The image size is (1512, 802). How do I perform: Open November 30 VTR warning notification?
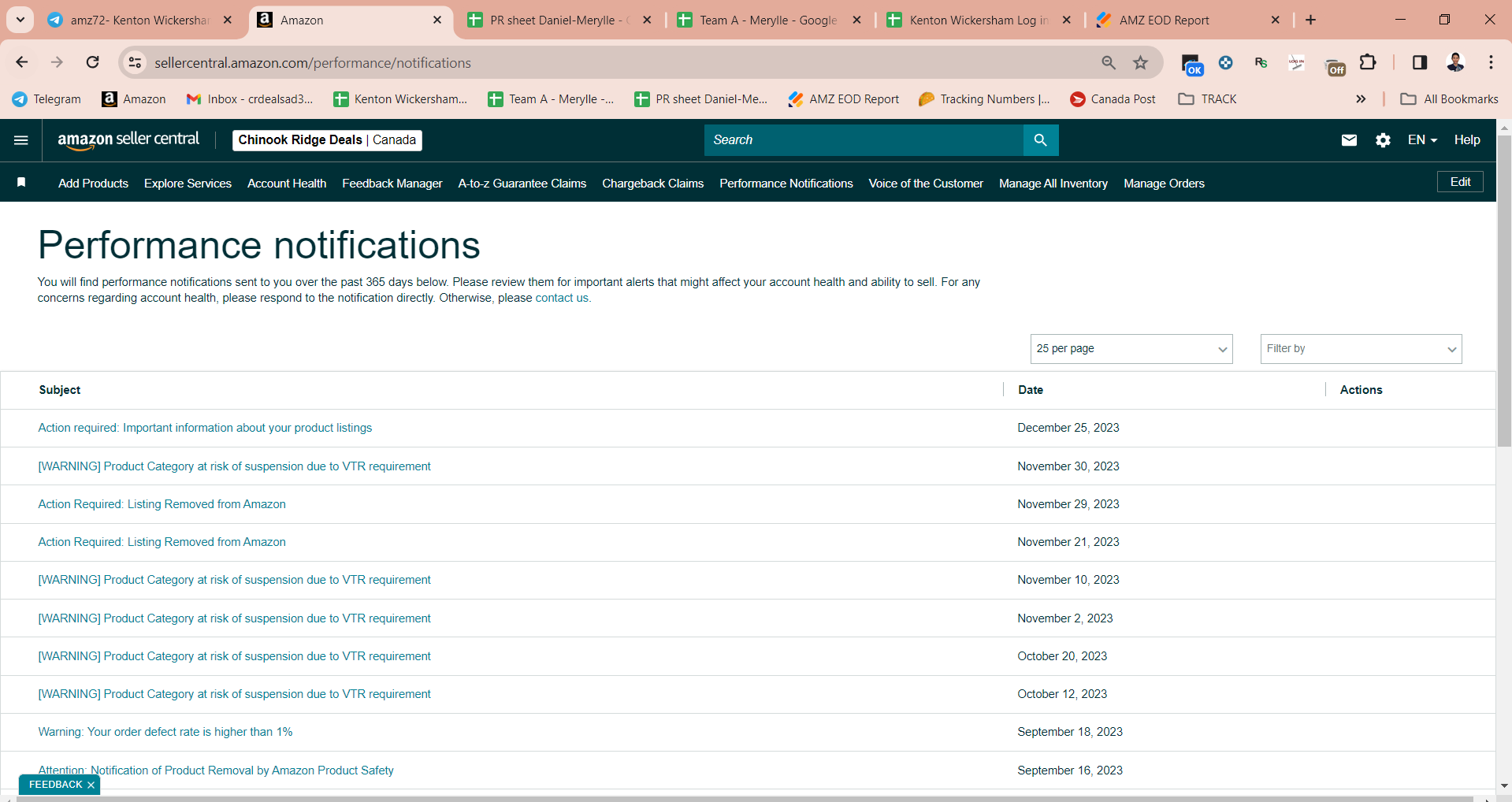point(235,466)
